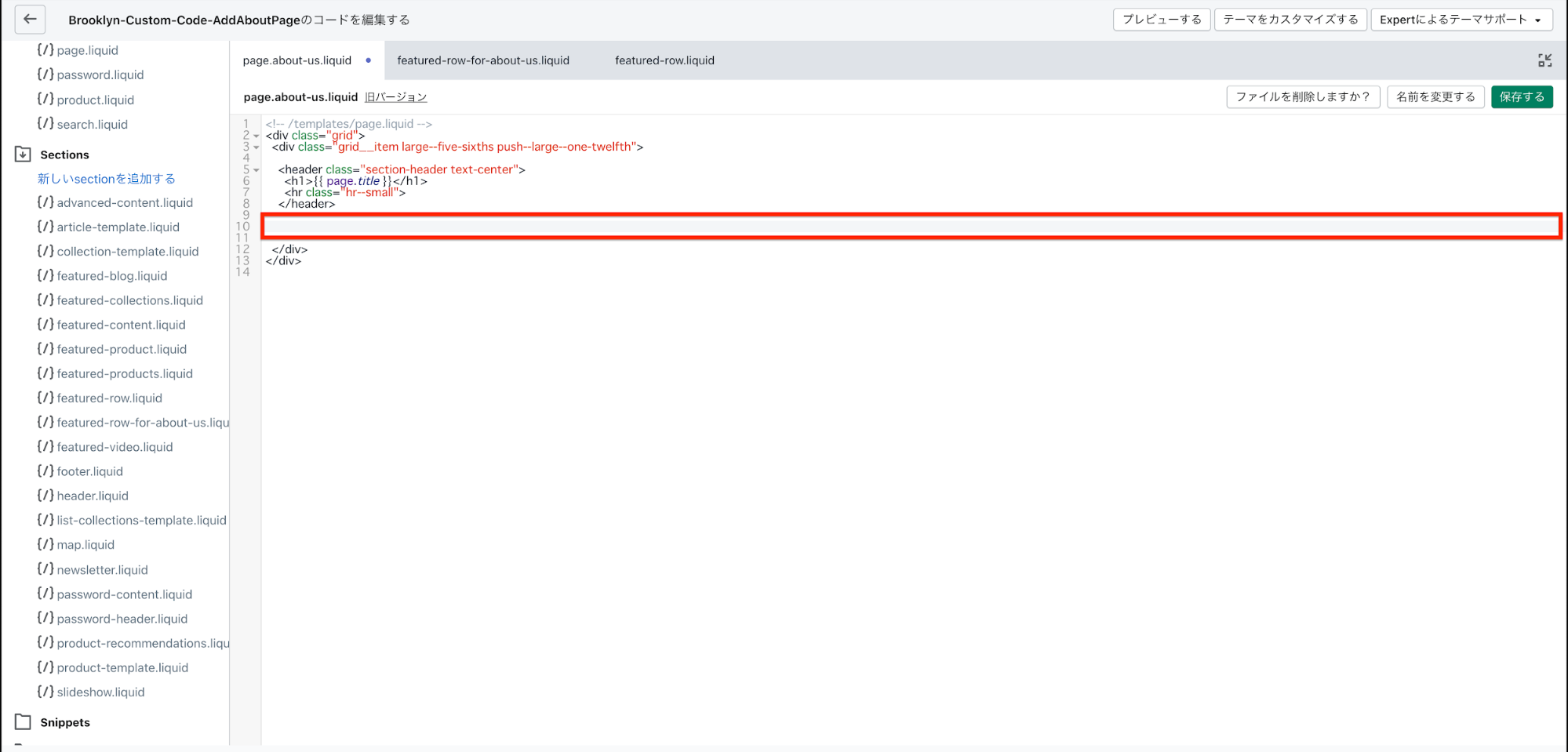Switch to featured-row-for-about-us.liquid tab
This screenshot has height=752, width=1568.
point(483,60)
